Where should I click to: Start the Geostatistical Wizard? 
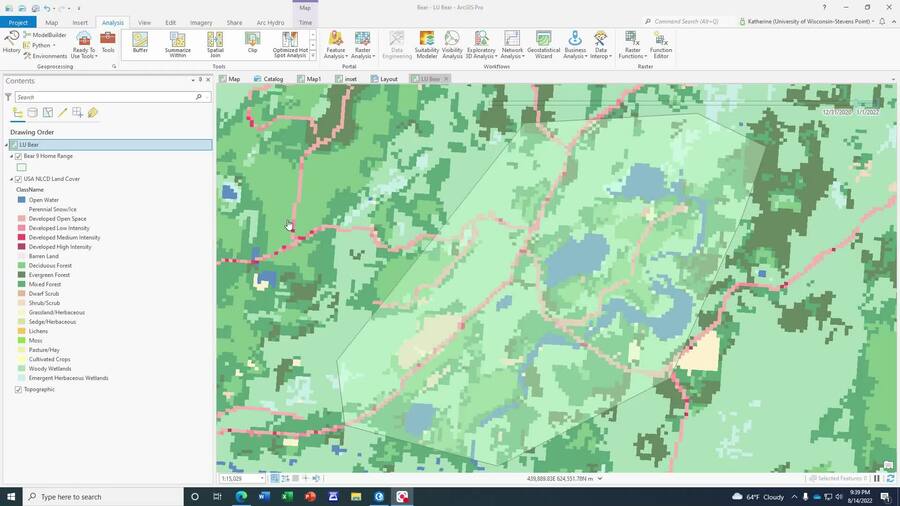543,45
